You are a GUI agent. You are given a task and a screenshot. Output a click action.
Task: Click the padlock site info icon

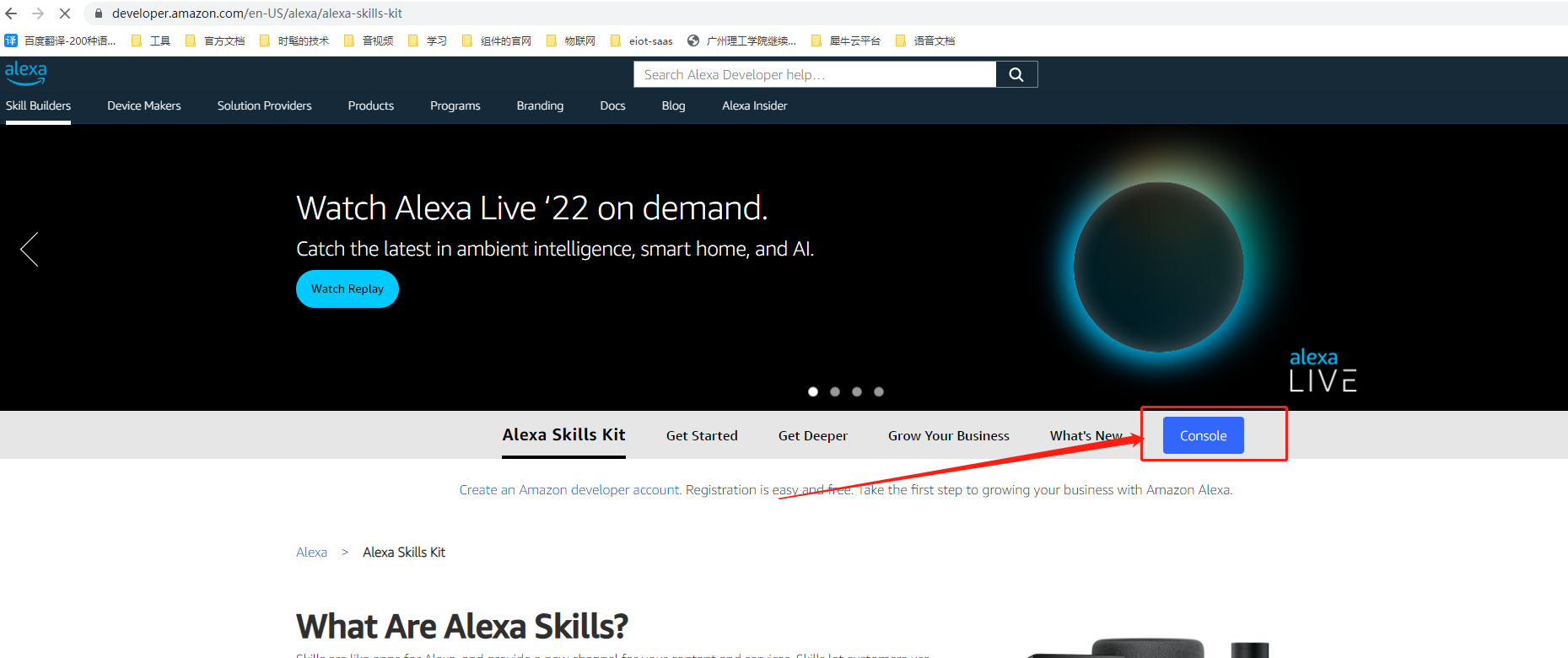tap(99, 13)
